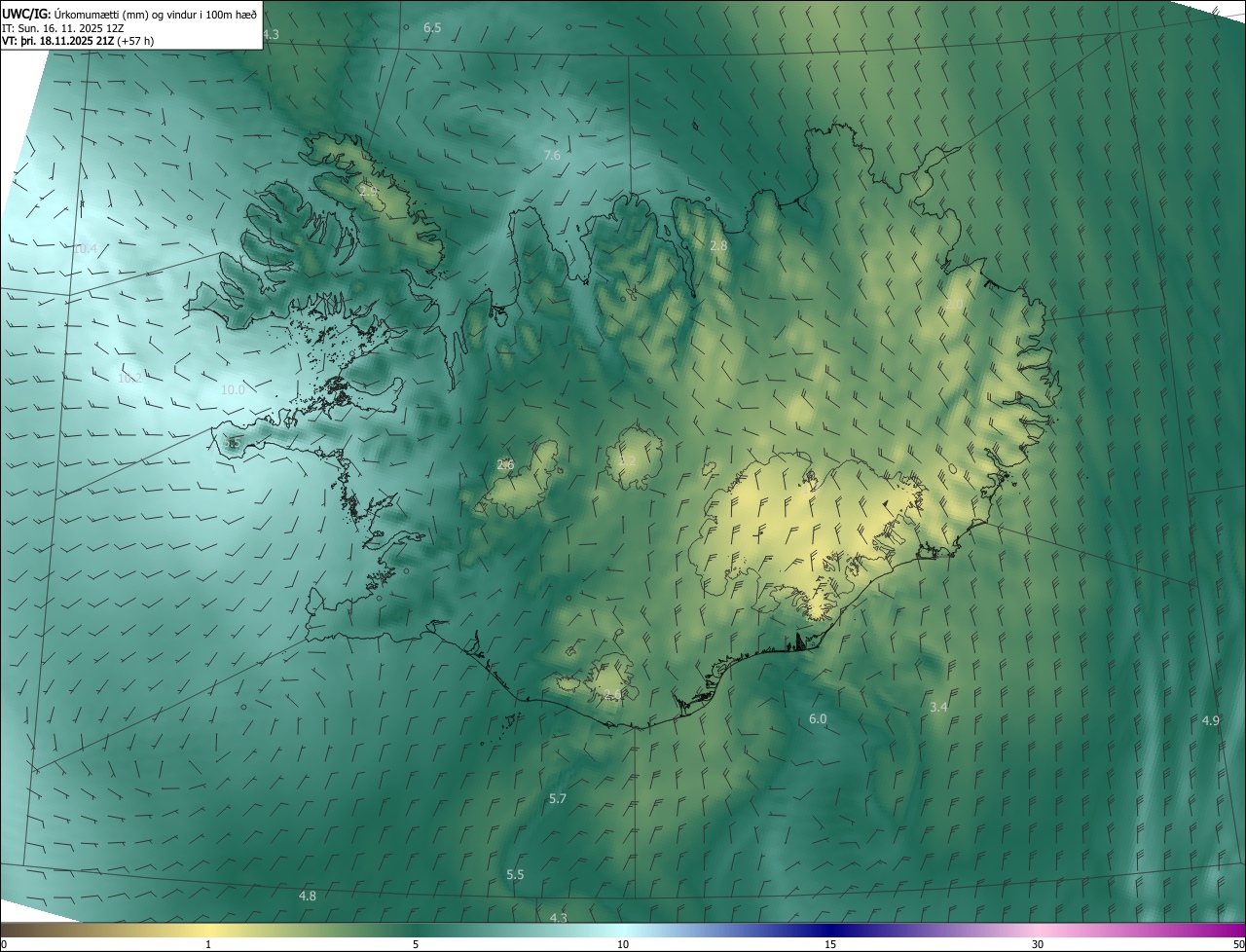Select the 2.0 value in east Iceland
The height and width of the screenshot is (952, 1246).
954,305
